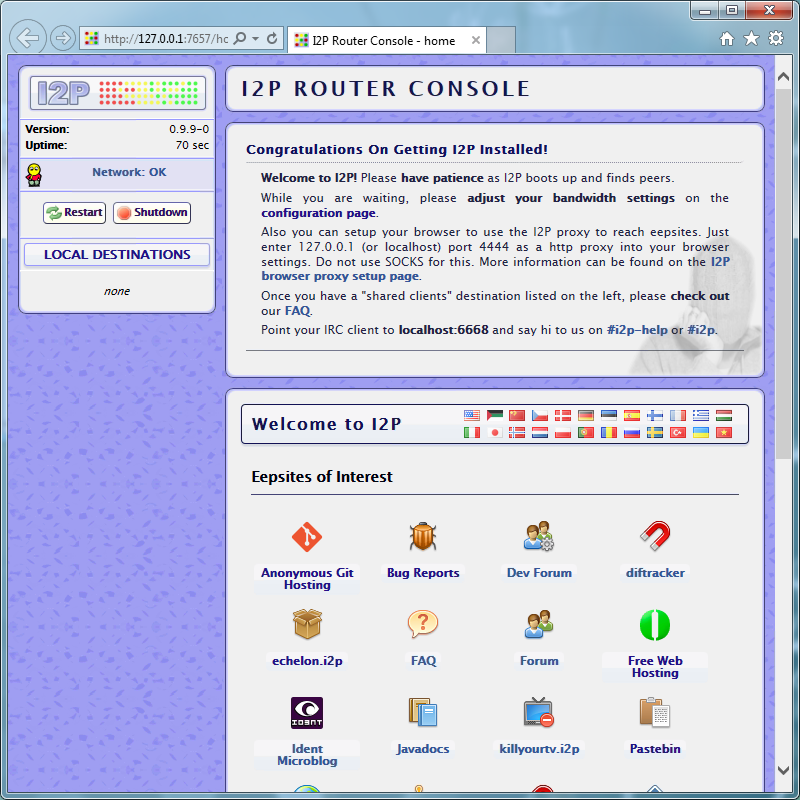This screenshot has height=800, width=800.
Task: Visit diftracker via its magnet icon
Action: pos(655,536)
